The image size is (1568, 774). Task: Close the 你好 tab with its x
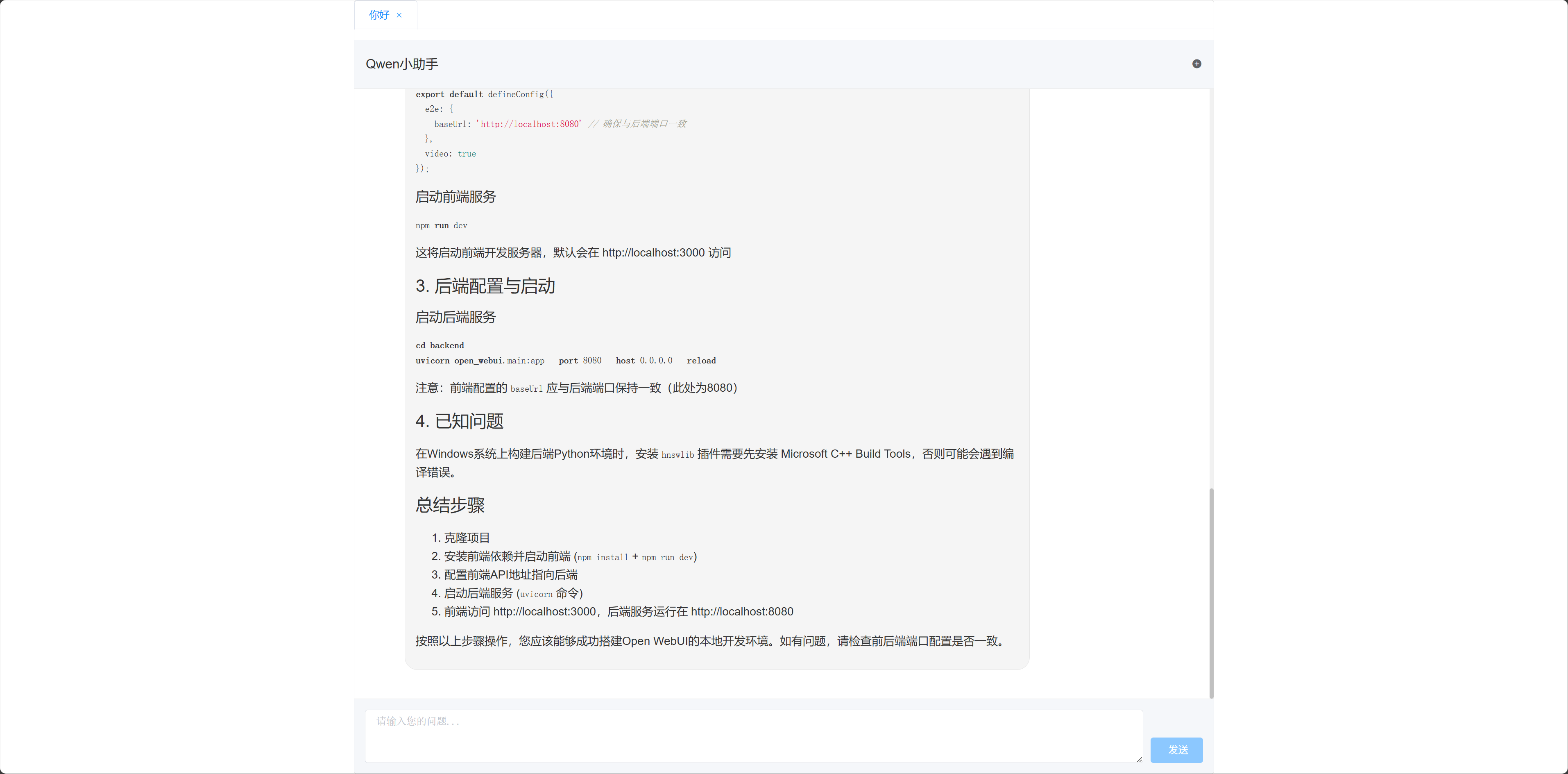[399, 15]
